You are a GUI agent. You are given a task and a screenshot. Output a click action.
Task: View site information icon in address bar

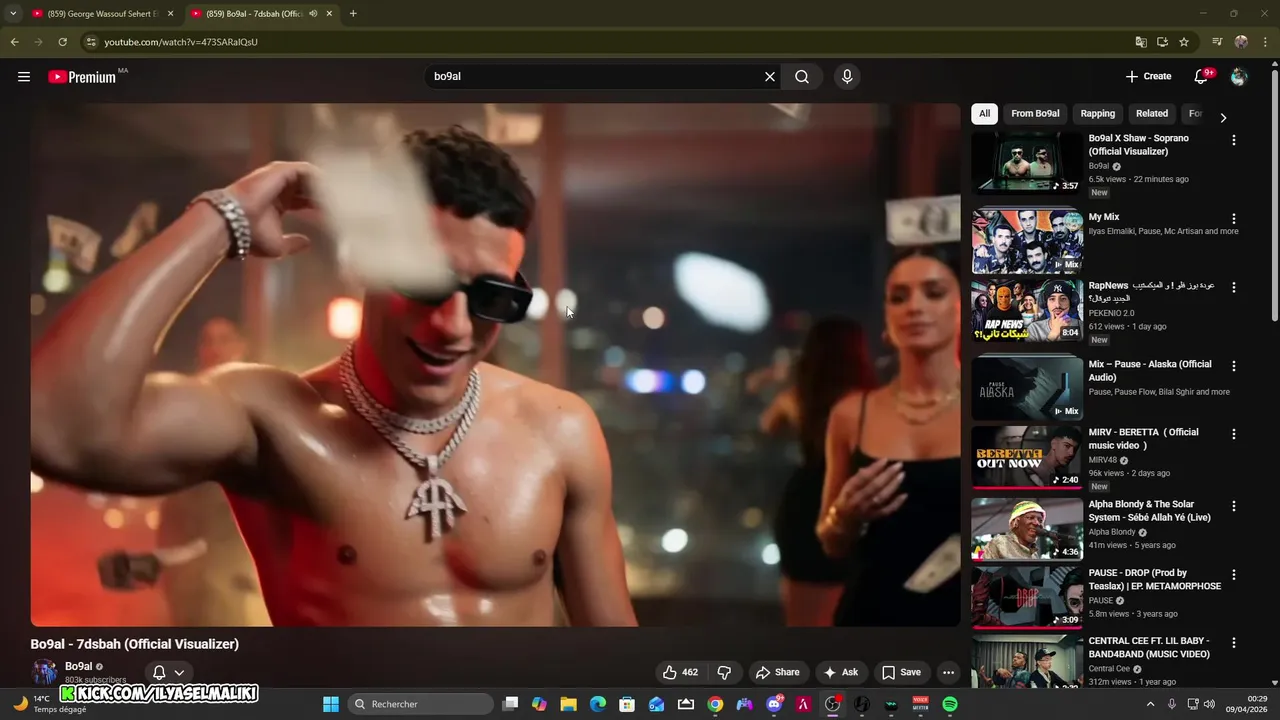(x=91, y=42)
